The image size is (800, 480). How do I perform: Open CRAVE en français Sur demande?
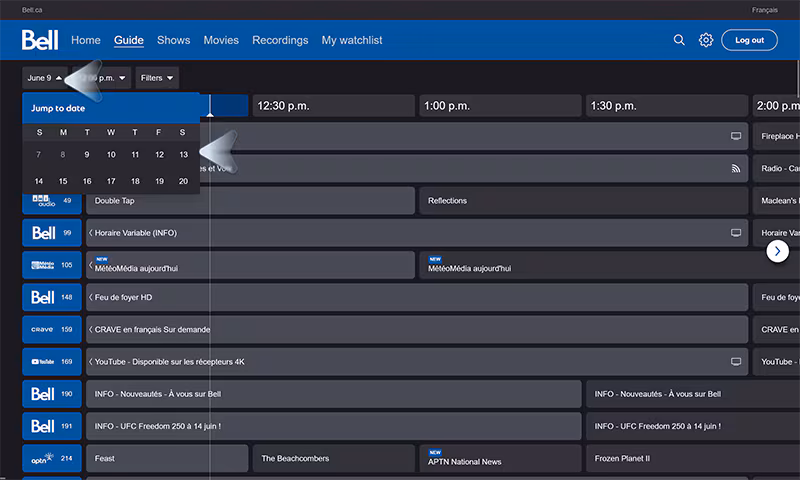417,329
